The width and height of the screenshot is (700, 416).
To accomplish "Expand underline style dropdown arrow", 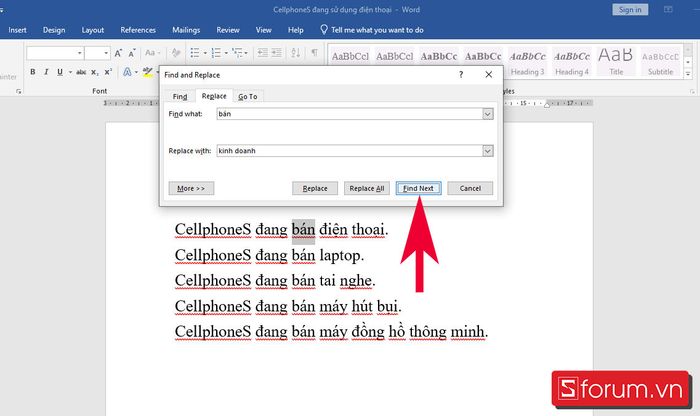I will pyautogui.click(x=70, y=72).
